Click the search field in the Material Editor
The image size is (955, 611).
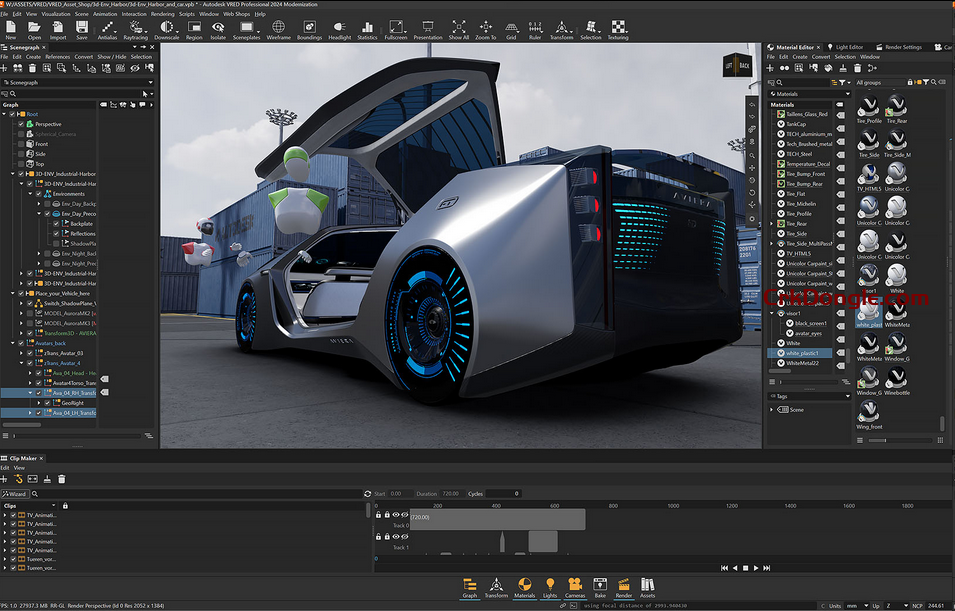click(x=801, y=82)
